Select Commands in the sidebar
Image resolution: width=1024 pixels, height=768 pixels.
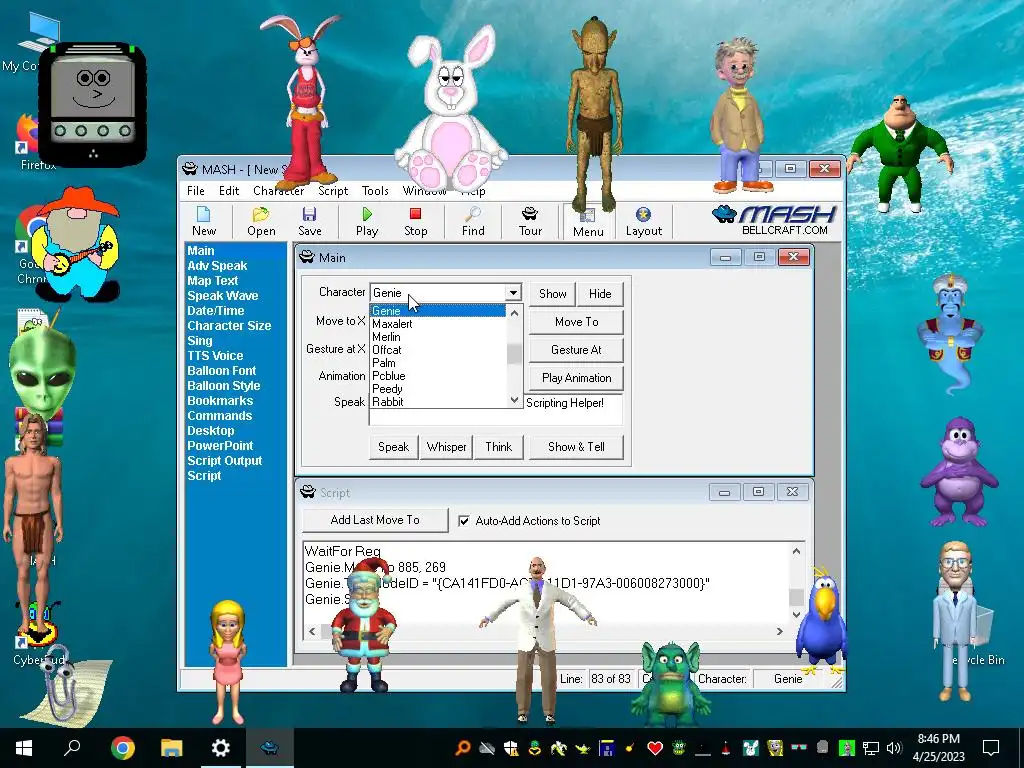coord(219,416)
